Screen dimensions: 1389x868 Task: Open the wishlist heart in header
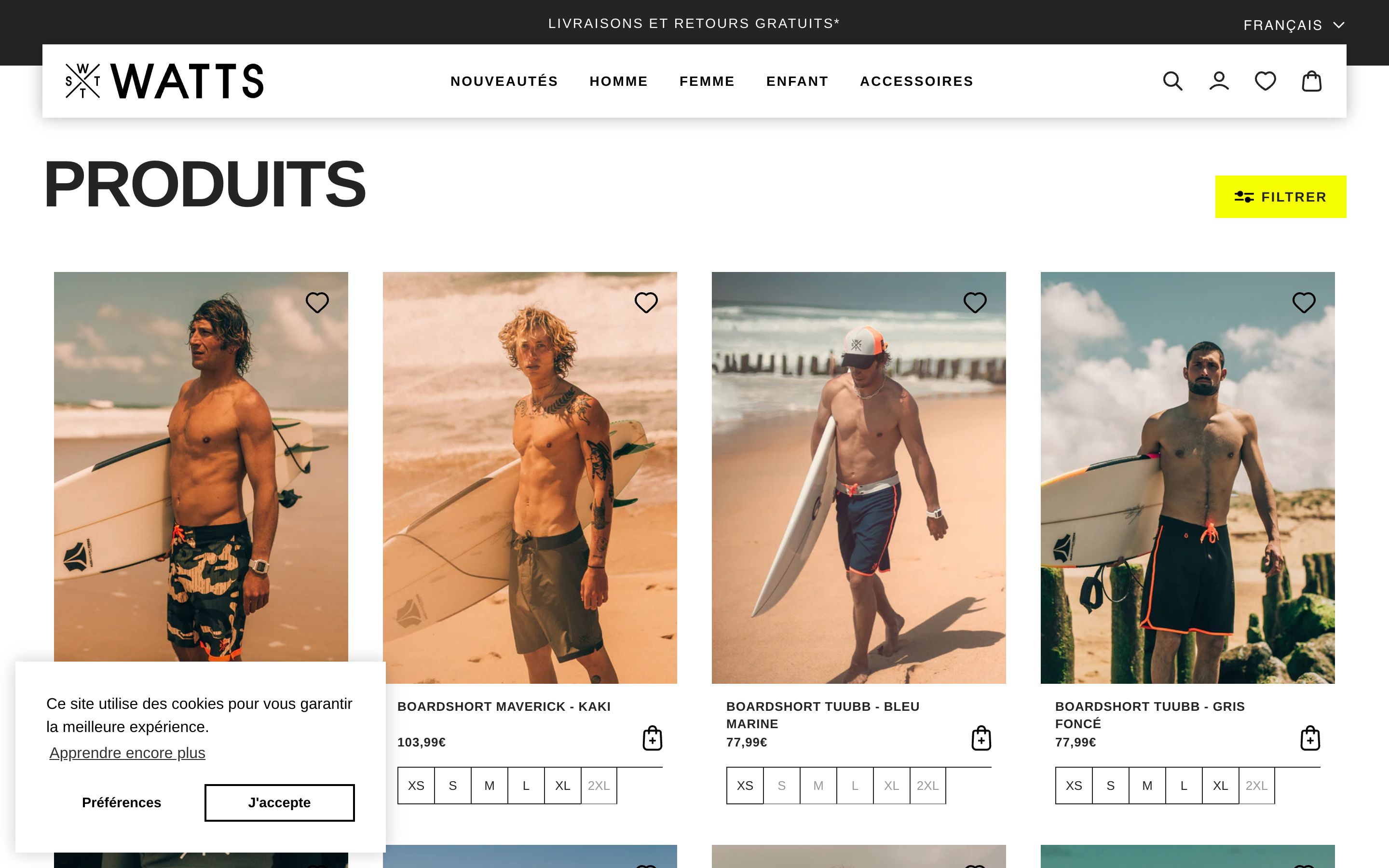tap(1265, 81)
